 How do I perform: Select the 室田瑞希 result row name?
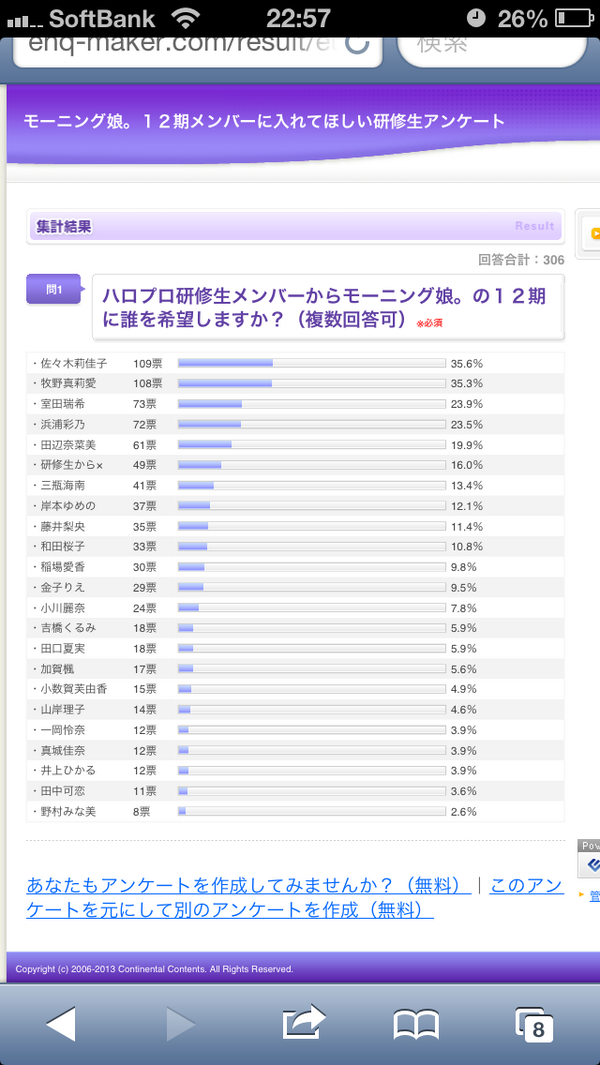click(x=70, y=404)
